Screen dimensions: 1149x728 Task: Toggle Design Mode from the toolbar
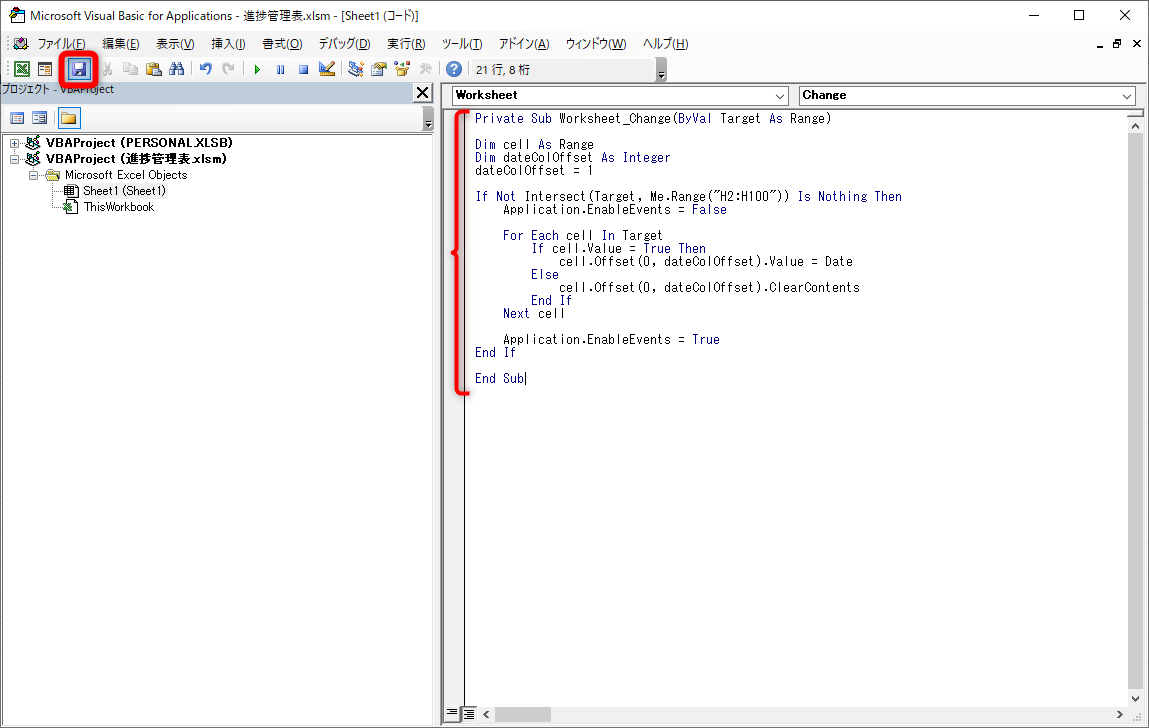point(326,68)
